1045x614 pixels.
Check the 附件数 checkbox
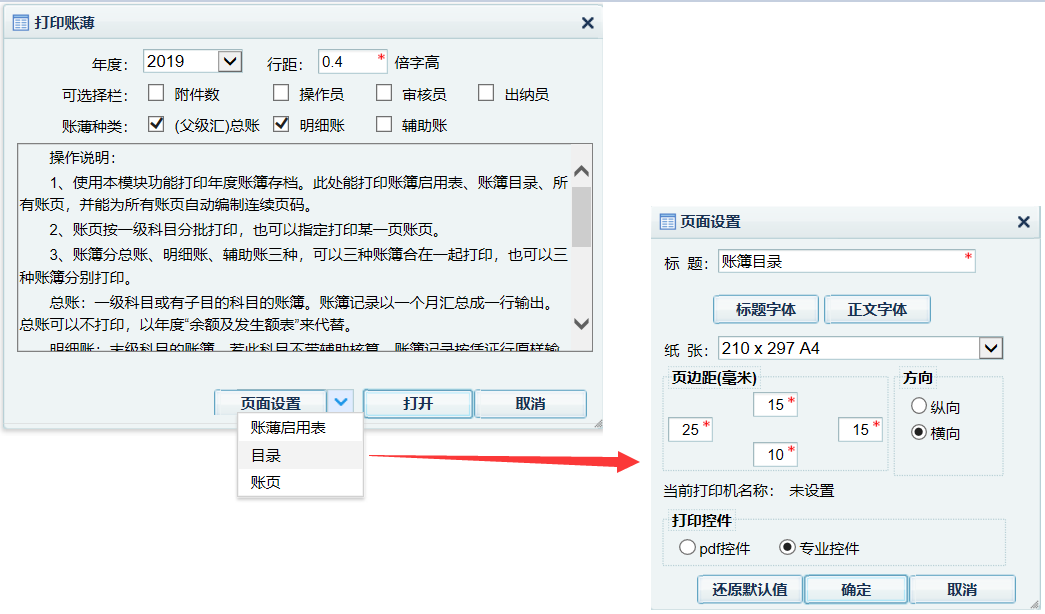coord(156,92)
